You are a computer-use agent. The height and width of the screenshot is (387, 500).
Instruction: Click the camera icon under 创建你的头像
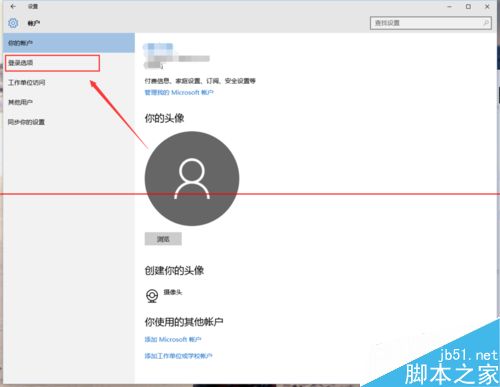(x=152, y=296)
